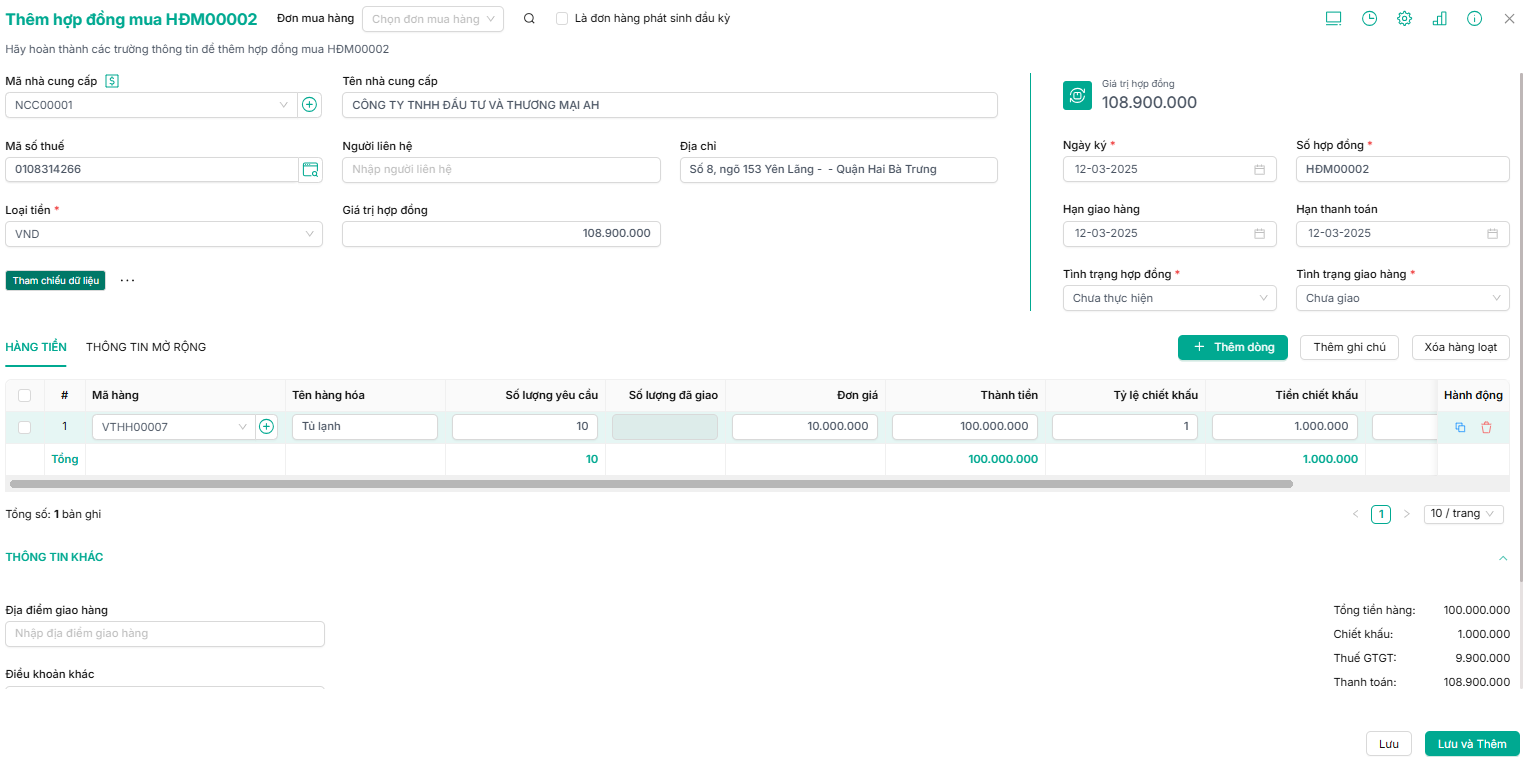This screenshot has height=757, width=1528.
Task: Click the table's horizontal scrollbar
Action: (650, 484)
